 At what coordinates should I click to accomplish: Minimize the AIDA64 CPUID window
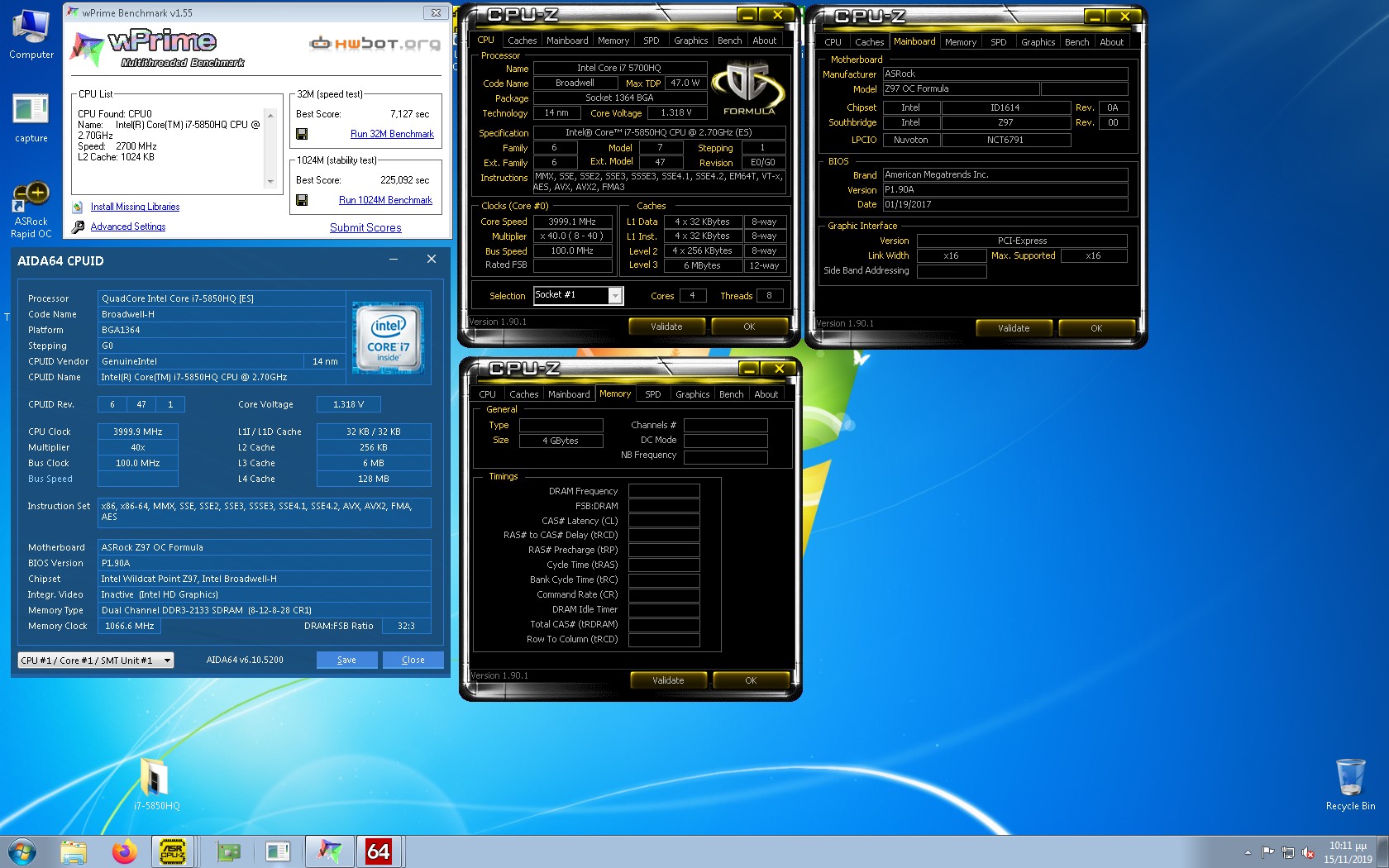[x=394, y=260]
